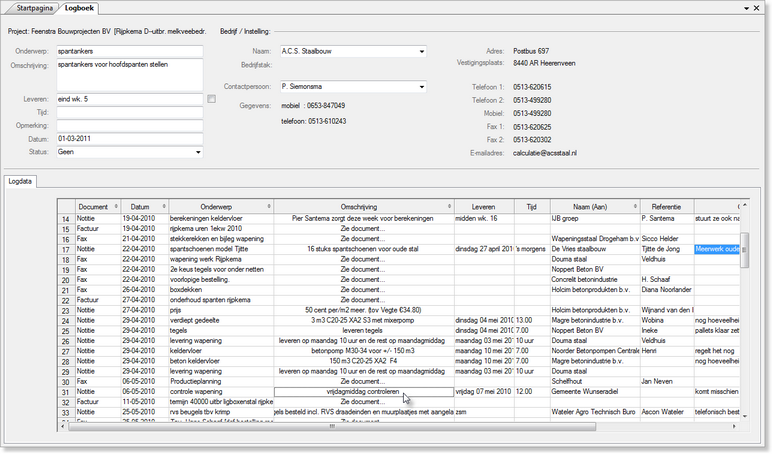Click the Leveren input field

pos(129,99)
